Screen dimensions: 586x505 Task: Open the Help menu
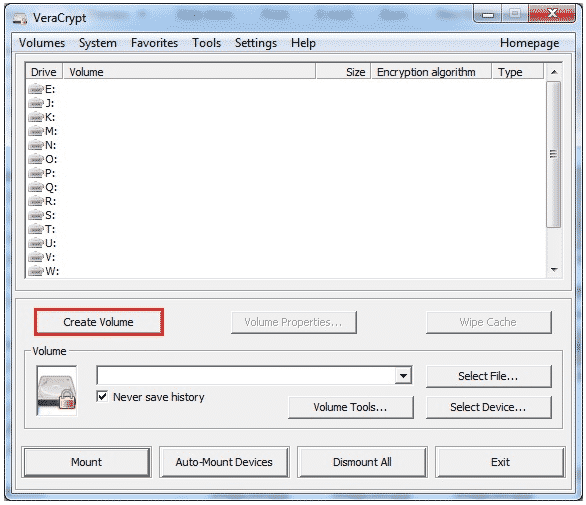point(303,43)
